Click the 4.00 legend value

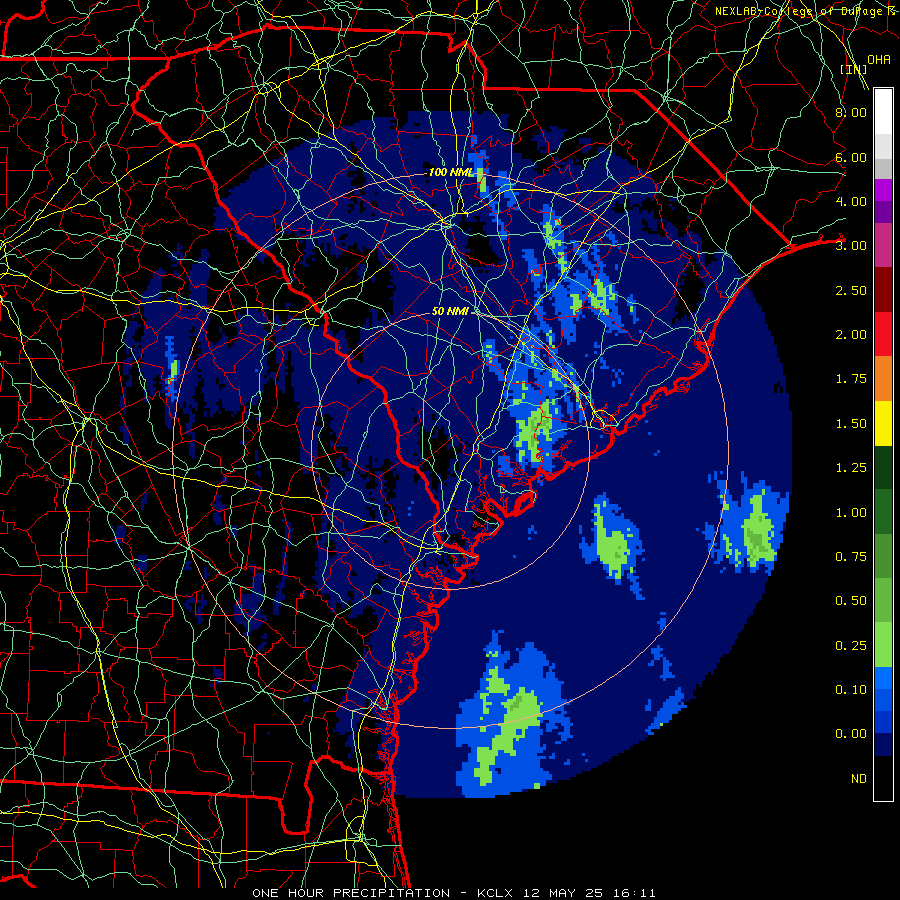(x=851, y=201)
